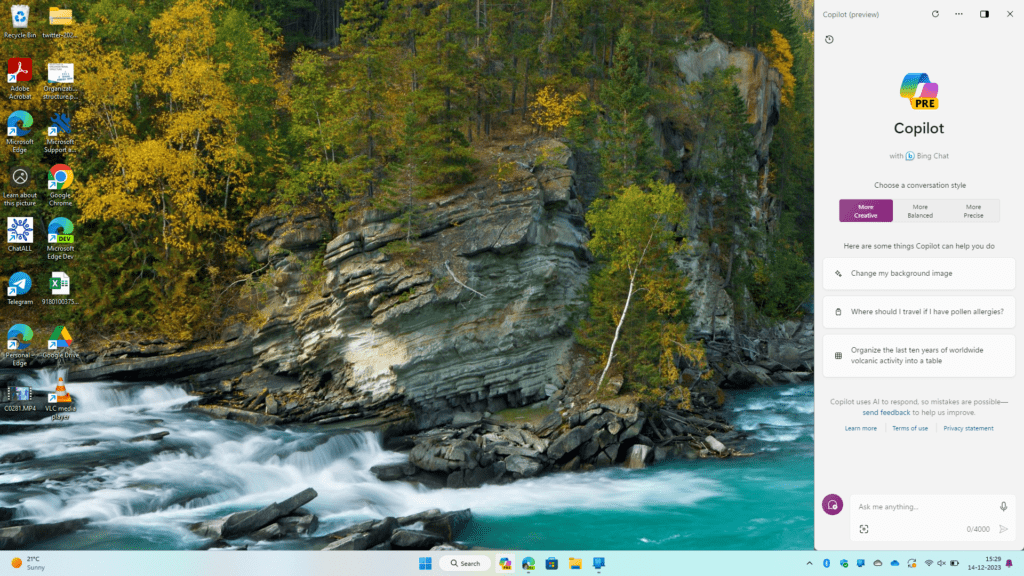Expand hidden icons in the system tray
This screenshot has width=1024, height=576.
point(810,563)
